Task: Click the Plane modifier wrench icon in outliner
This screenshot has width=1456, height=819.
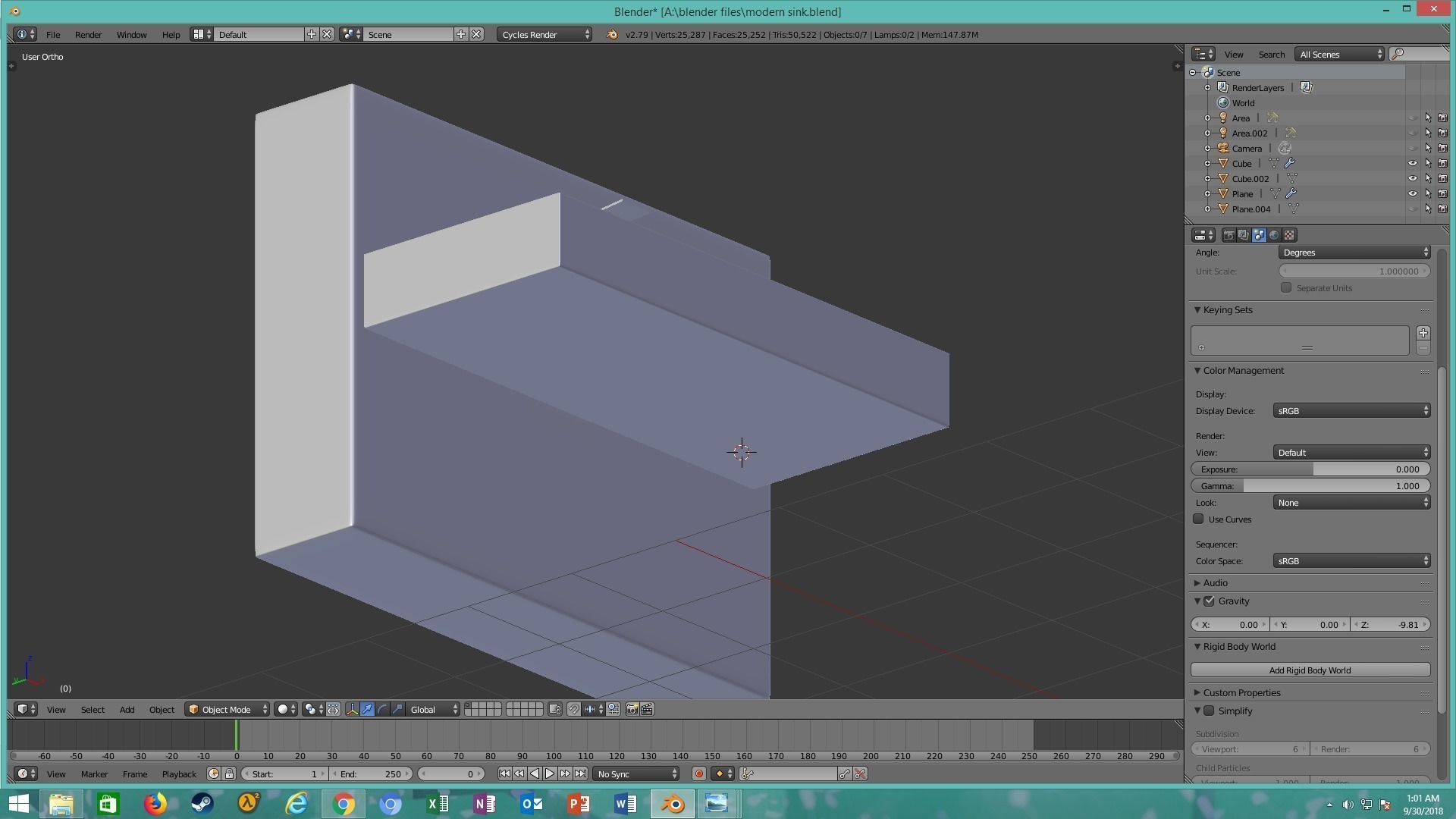Action: click(1291, 193)
